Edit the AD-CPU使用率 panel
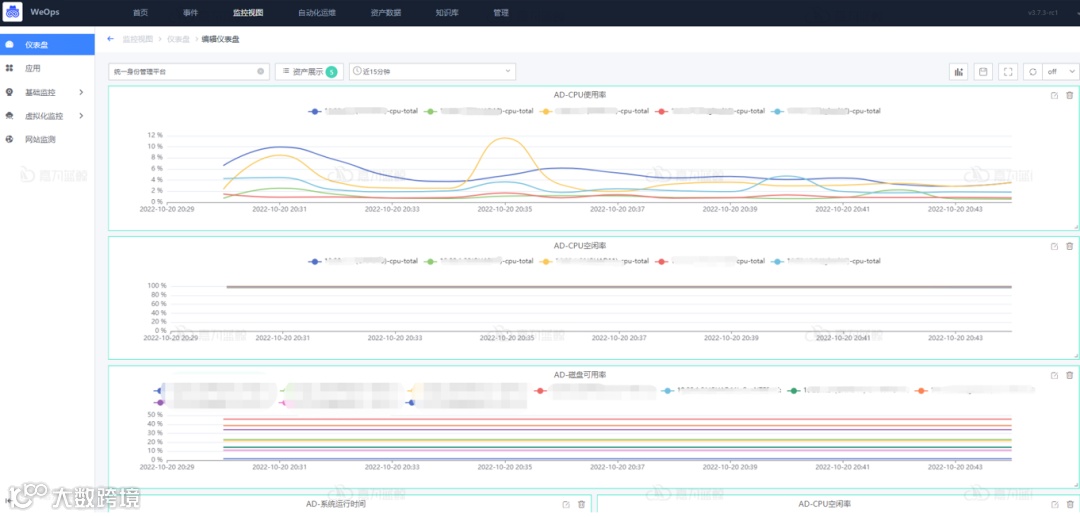Image resolution: width=1080 pixels, height=517 pixels. point(1055,96)
